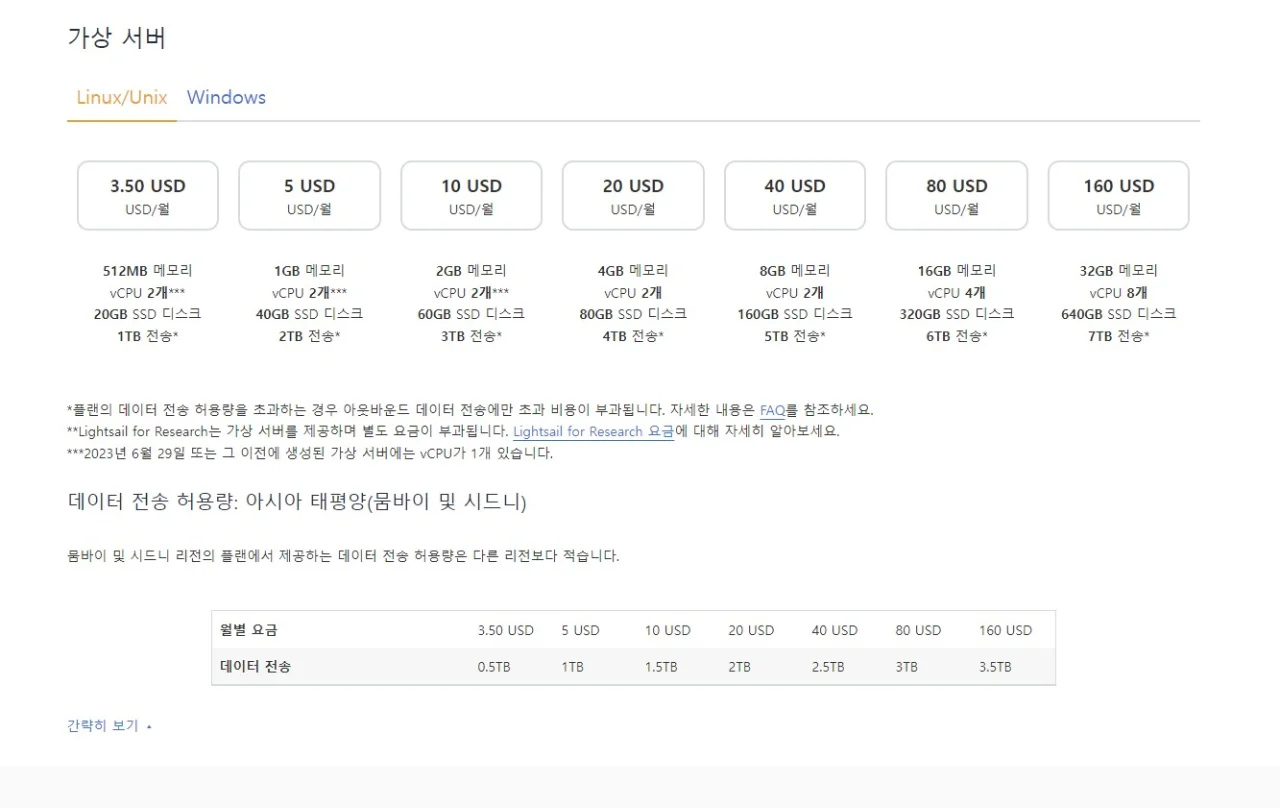This screenshot has width=1280, height=808.
Task: Open the Lightsail for Research 요금 link
Action: point(593,432)
